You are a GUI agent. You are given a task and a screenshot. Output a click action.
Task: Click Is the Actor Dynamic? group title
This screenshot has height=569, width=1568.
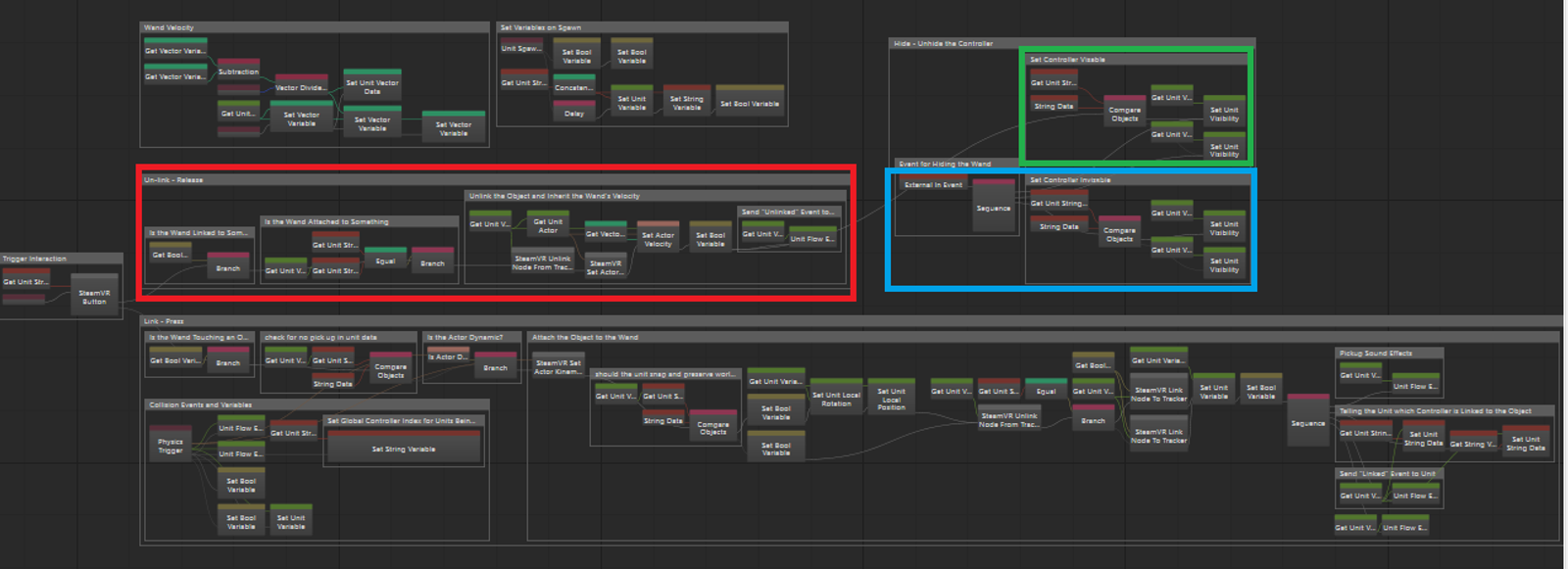465,337
